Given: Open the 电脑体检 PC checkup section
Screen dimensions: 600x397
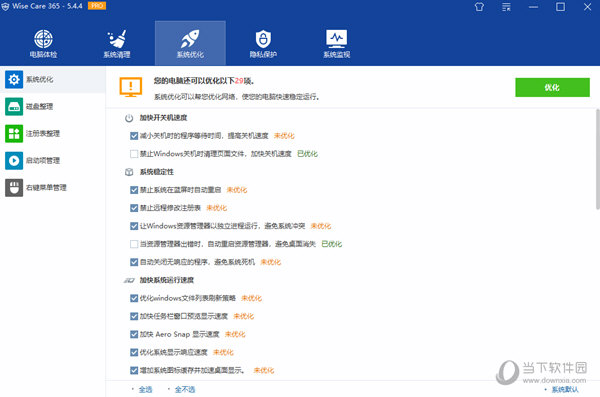Looking at the screenshot, I should tap(43, 43).
